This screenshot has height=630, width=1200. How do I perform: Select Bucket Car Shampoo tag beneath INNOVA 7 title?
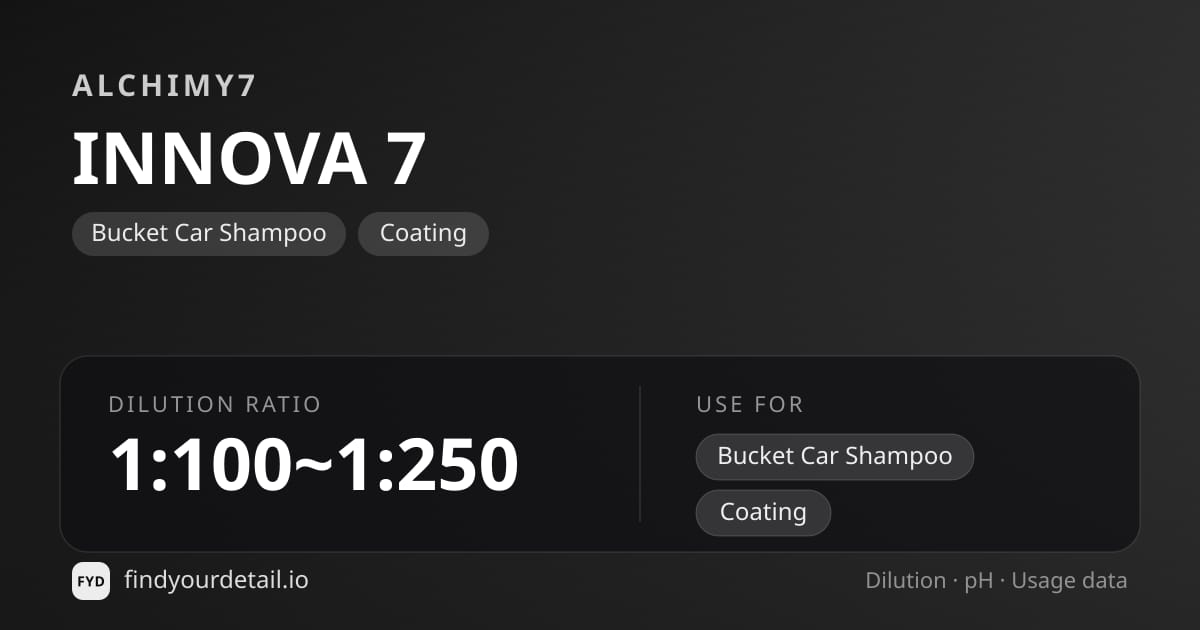coord(209,233)
